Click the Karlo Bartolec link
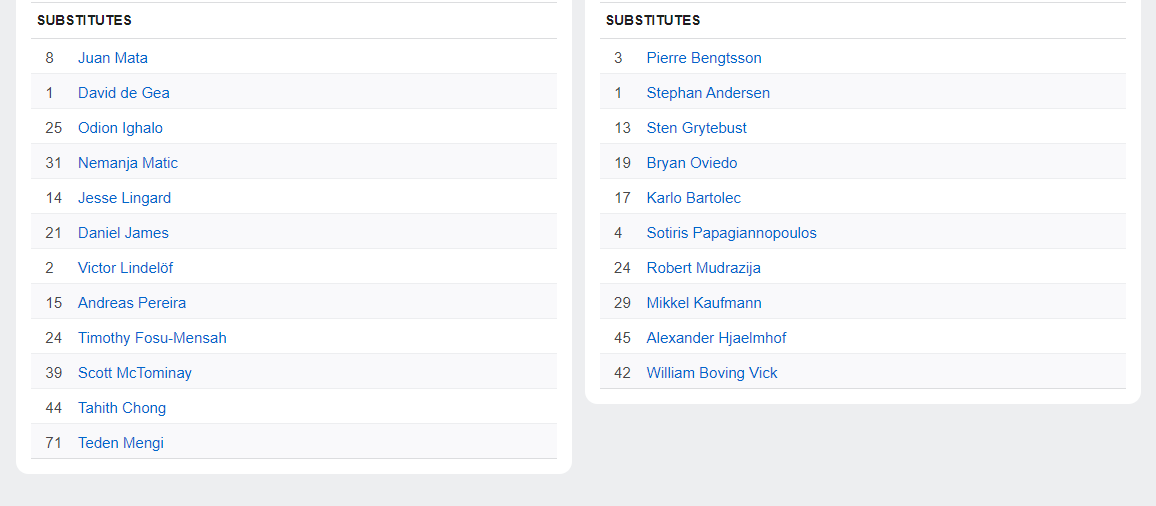 pyautogui.click(x=694, y=198)
